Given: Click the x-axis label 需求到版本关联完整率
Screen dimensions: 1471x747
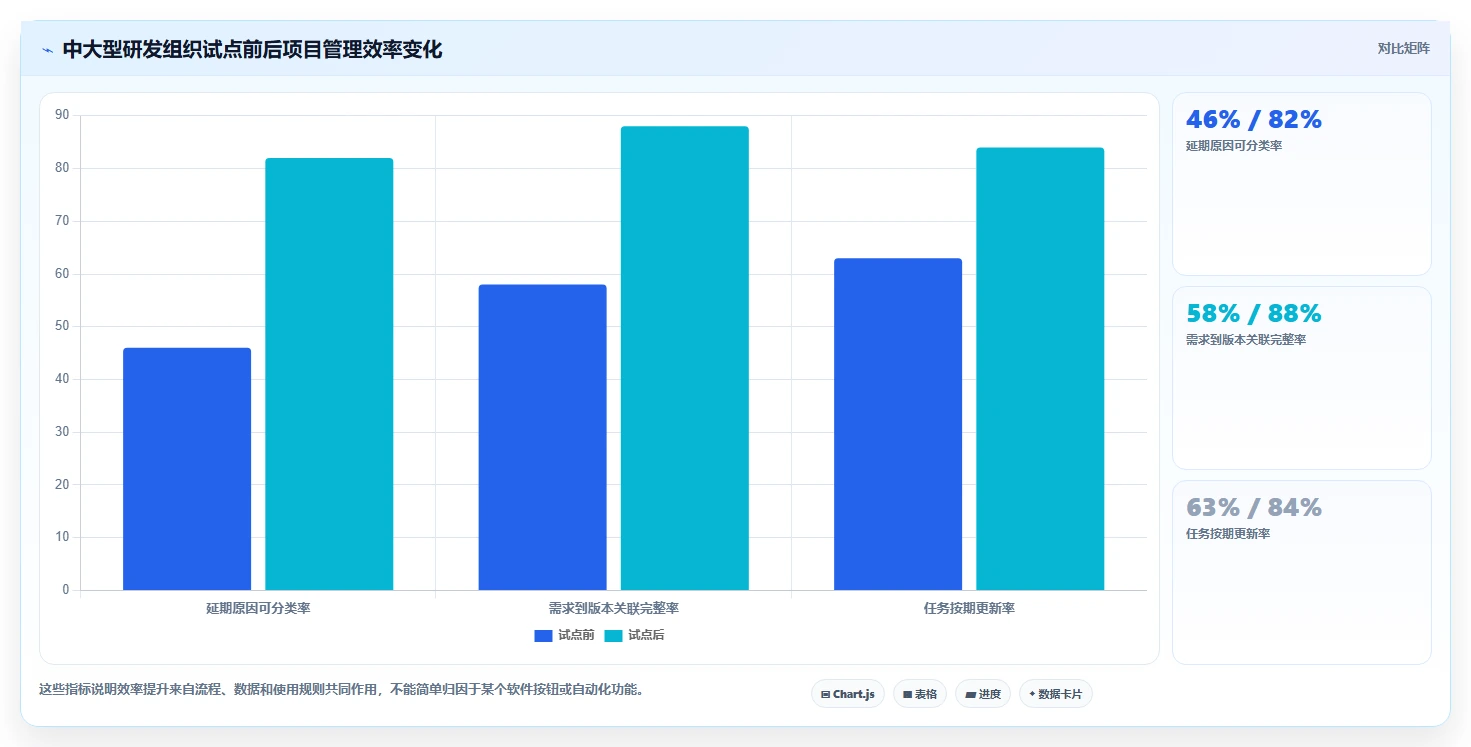Looking at the screenshot, I should click(614, 608).
